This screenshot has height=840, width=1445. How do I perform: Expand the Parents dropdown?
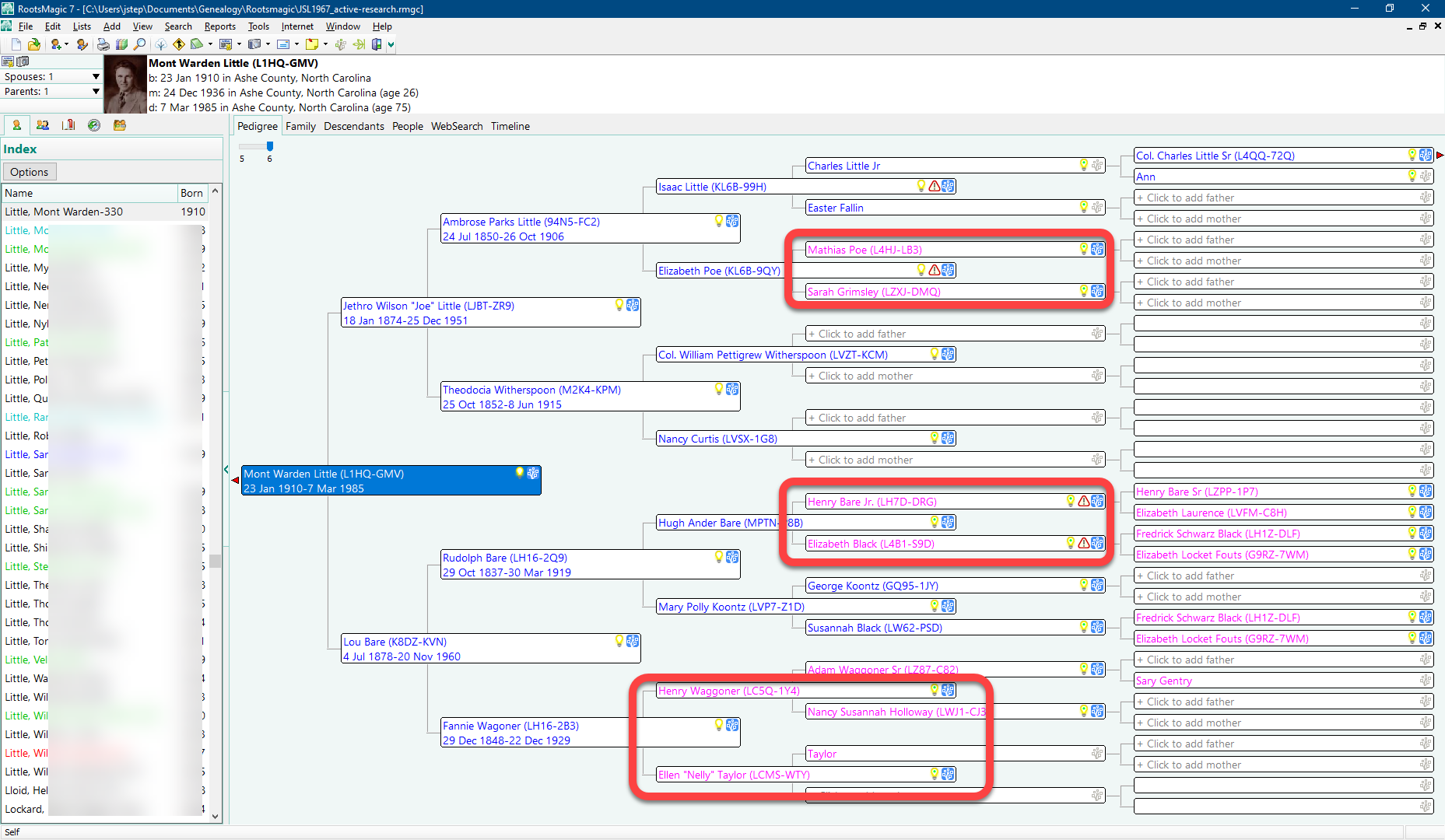click(96, 92)
